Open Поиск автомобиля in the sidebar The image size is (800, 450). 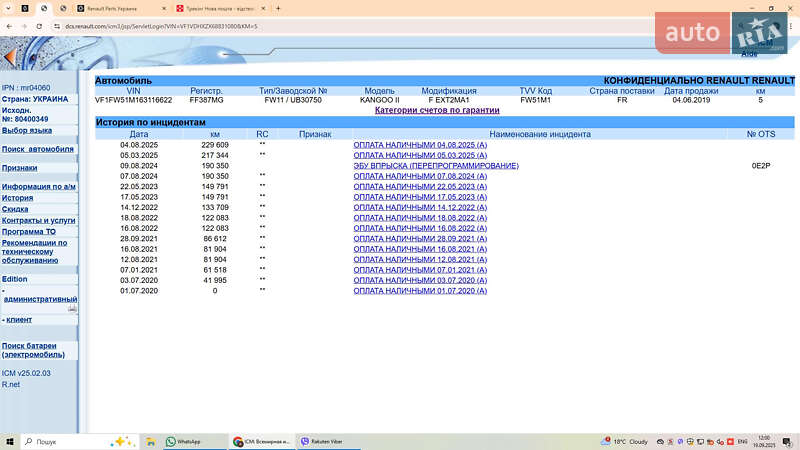click(38, 149)
